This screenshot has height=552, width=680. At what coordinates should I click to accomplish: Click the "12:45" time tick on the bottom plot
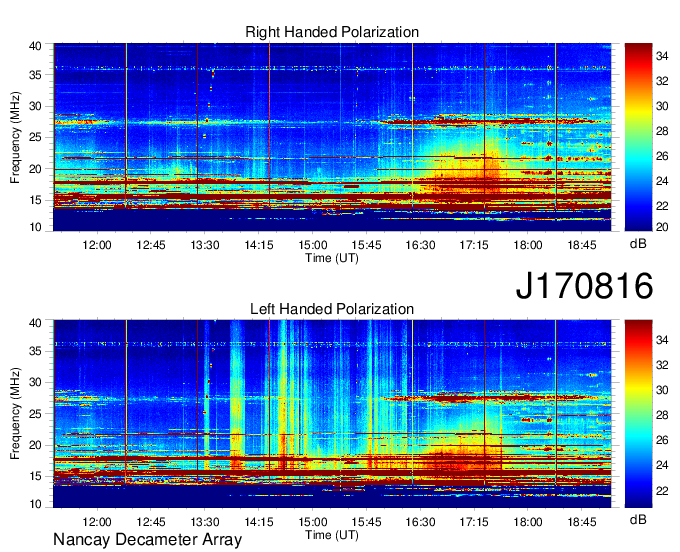(x=151, y=522)
